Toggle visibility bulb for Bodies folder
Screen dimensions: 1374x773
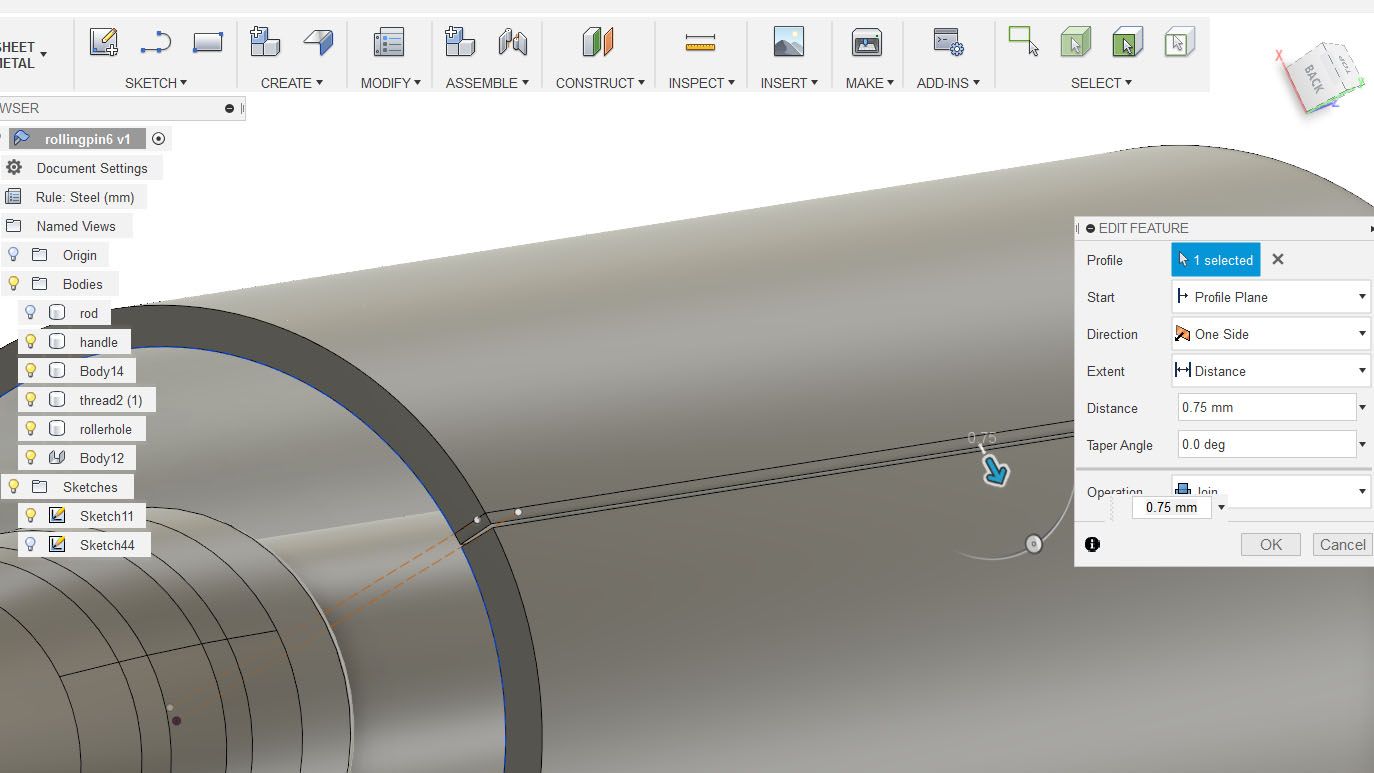[x=14, y=284]
